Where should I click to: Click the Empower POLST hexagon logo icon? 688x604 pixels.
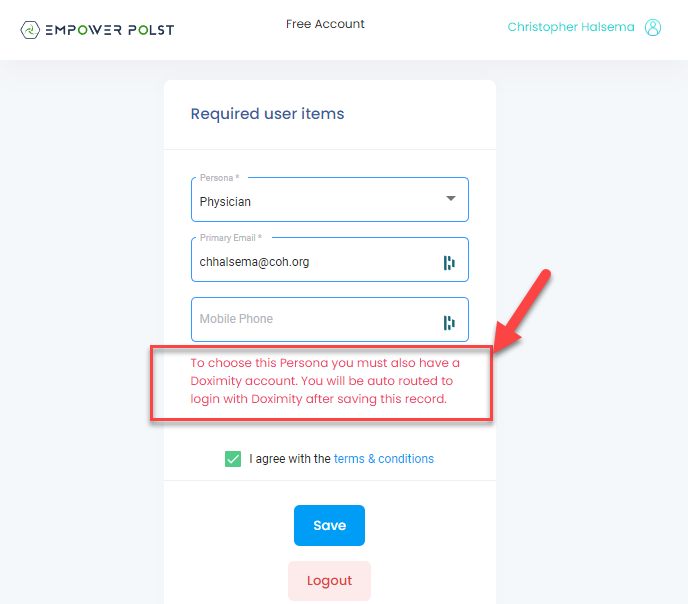coord(31,29)
